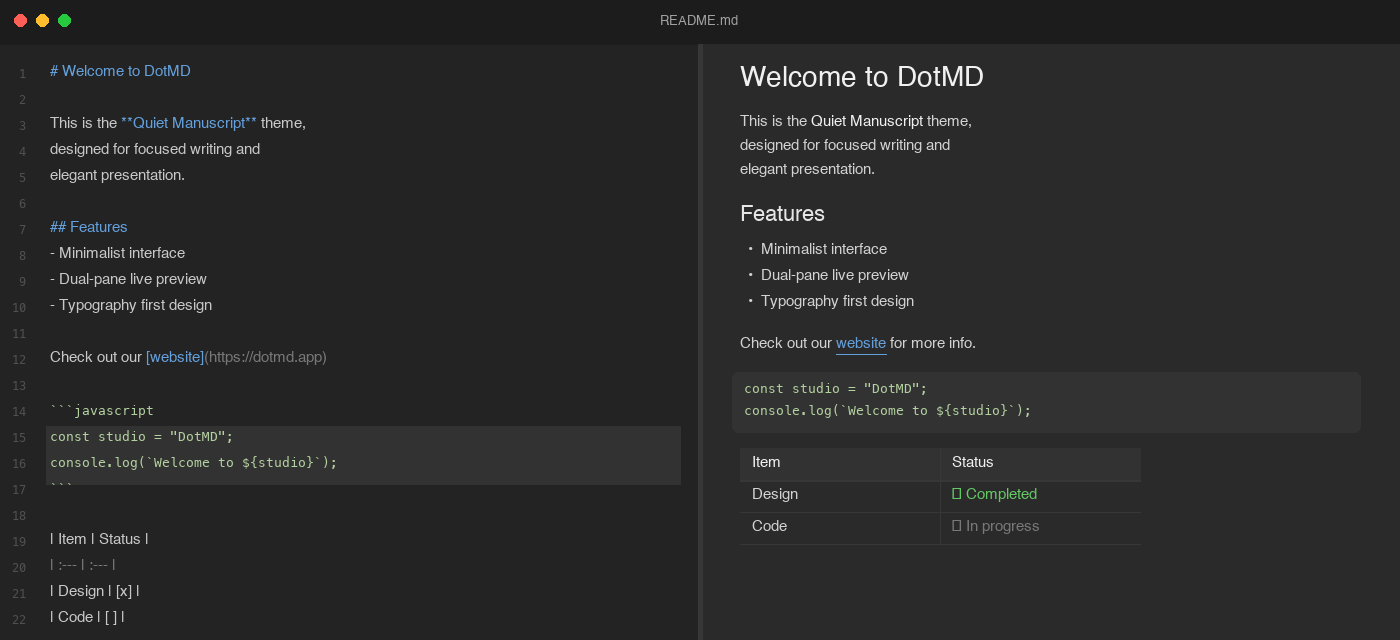Click the Features heading in the preview pane
This screenshot has height=640, width=1400.
tap(782, 213)
